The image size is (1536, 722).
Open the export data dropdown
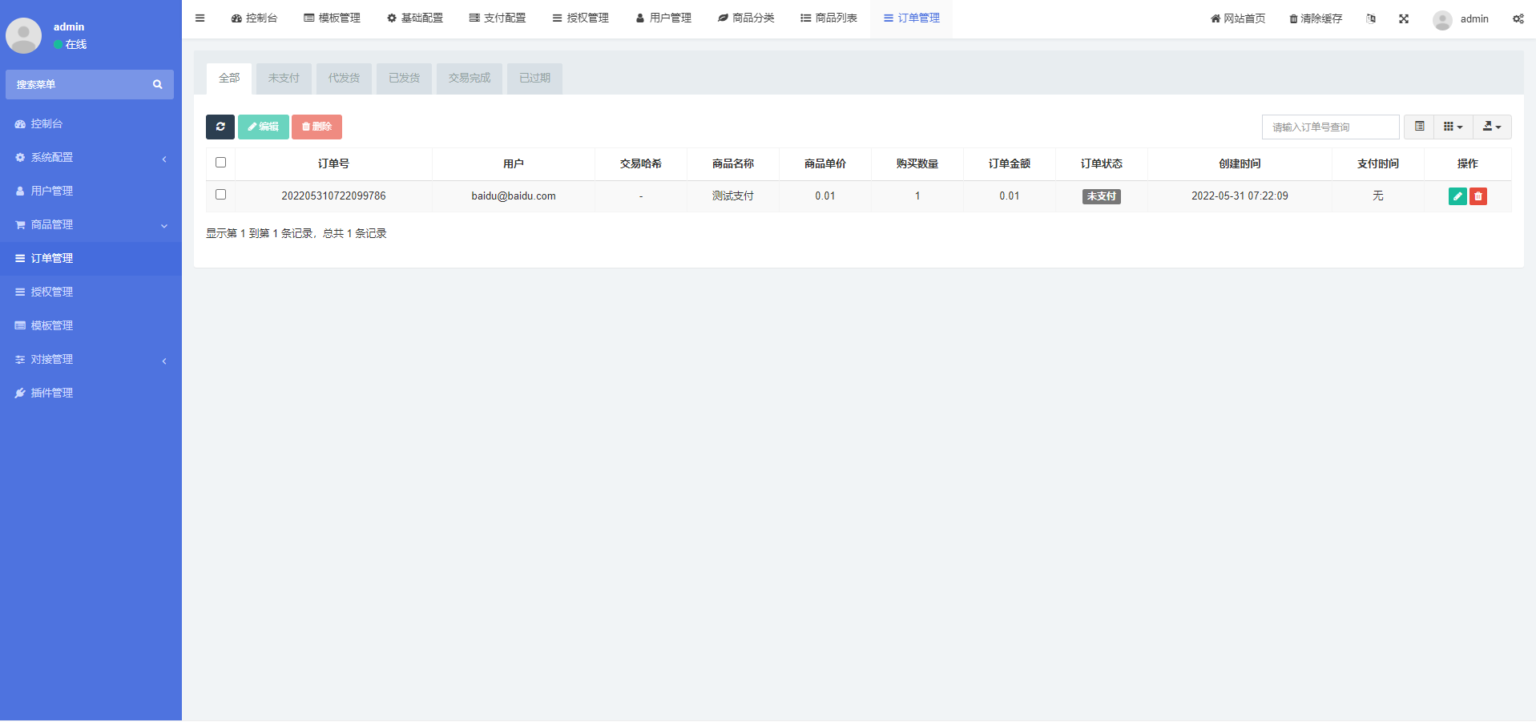tap(1492, 127)
